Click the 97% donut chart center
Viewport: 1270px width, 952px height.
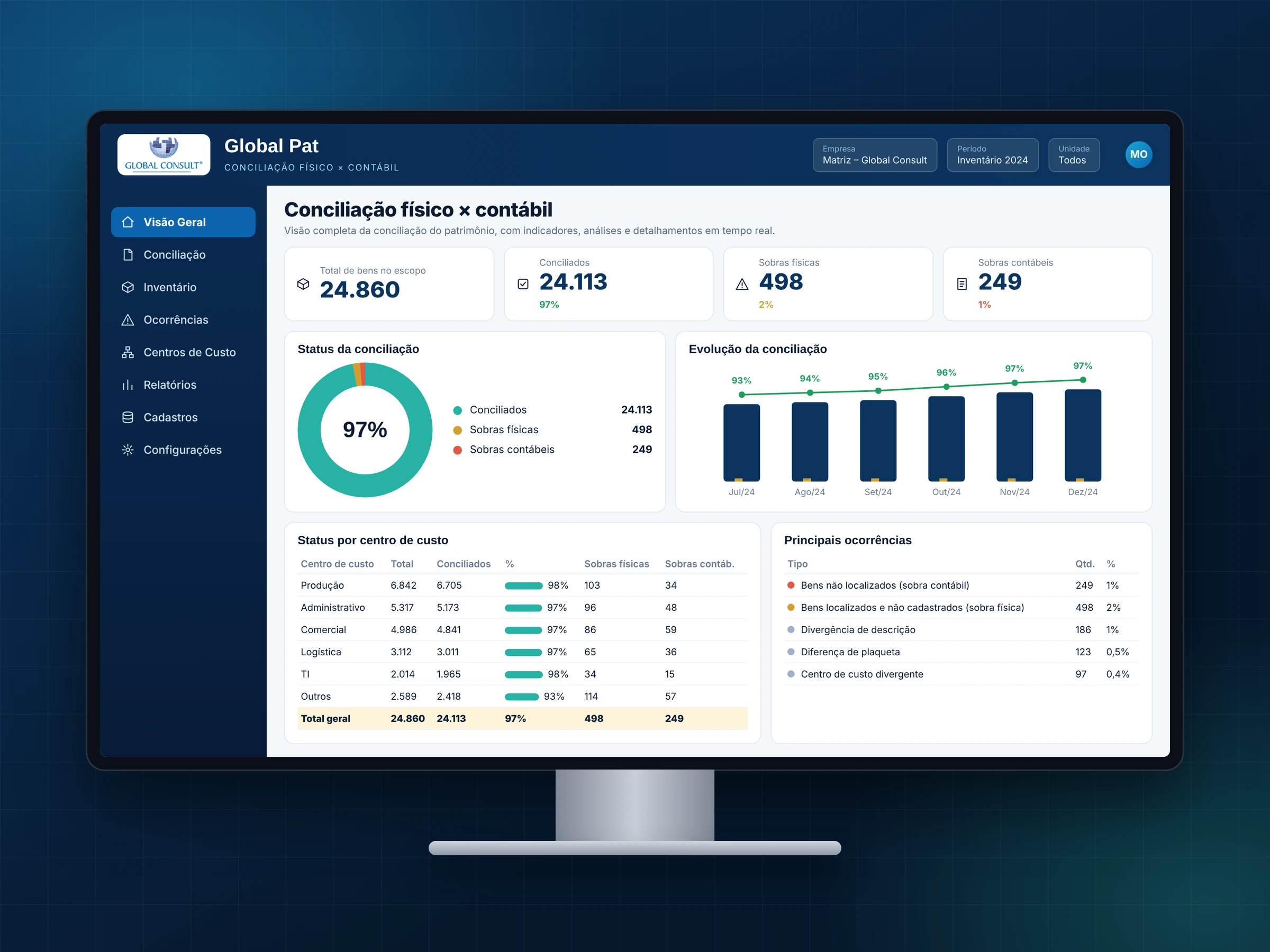365,429
